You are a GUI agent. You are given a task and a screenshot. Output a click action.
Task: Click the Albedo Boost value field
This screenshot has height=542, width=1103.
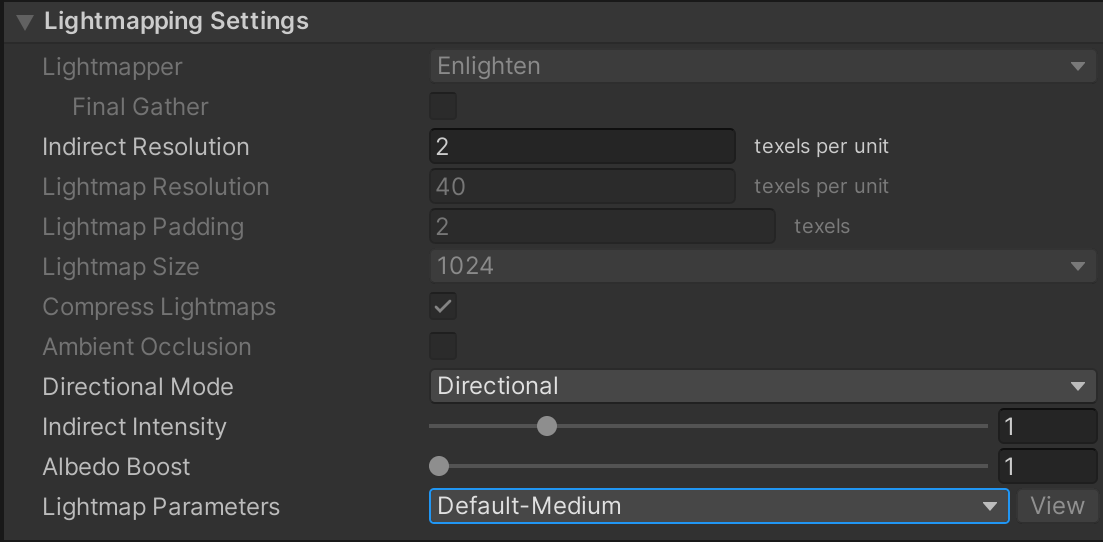pyautogui.click(x=1047, y=466)
